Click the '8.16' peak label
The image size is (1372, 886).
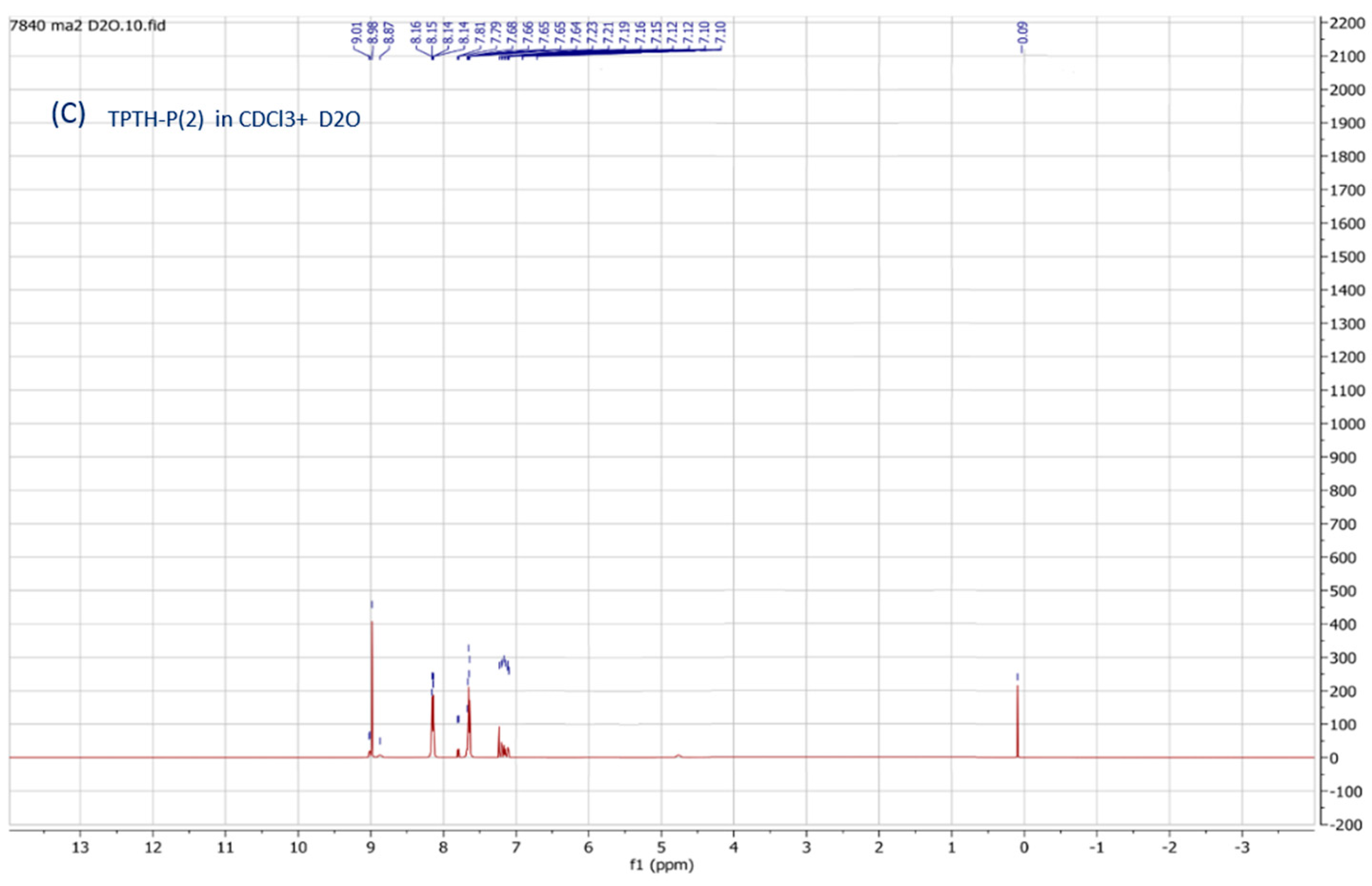[416, 33]
